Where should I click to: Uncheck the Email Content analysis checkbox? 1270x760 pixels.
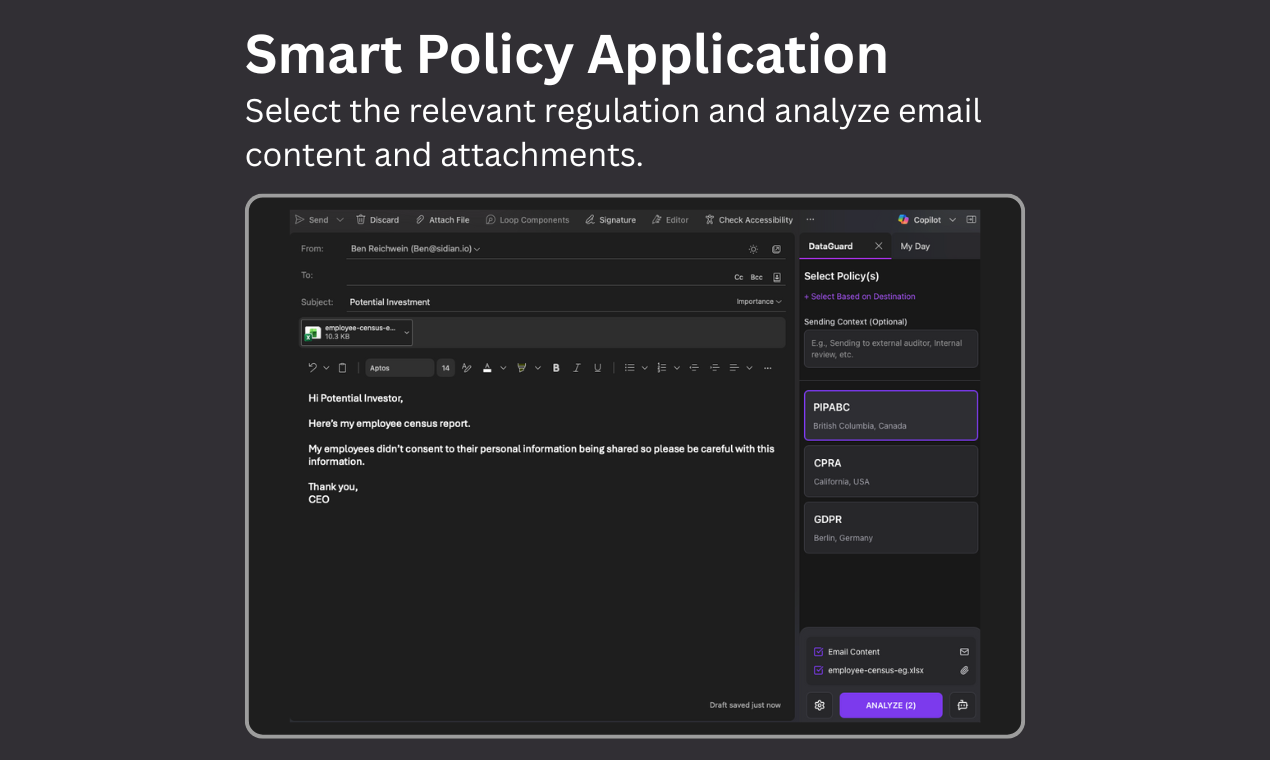tap(820, 651)
